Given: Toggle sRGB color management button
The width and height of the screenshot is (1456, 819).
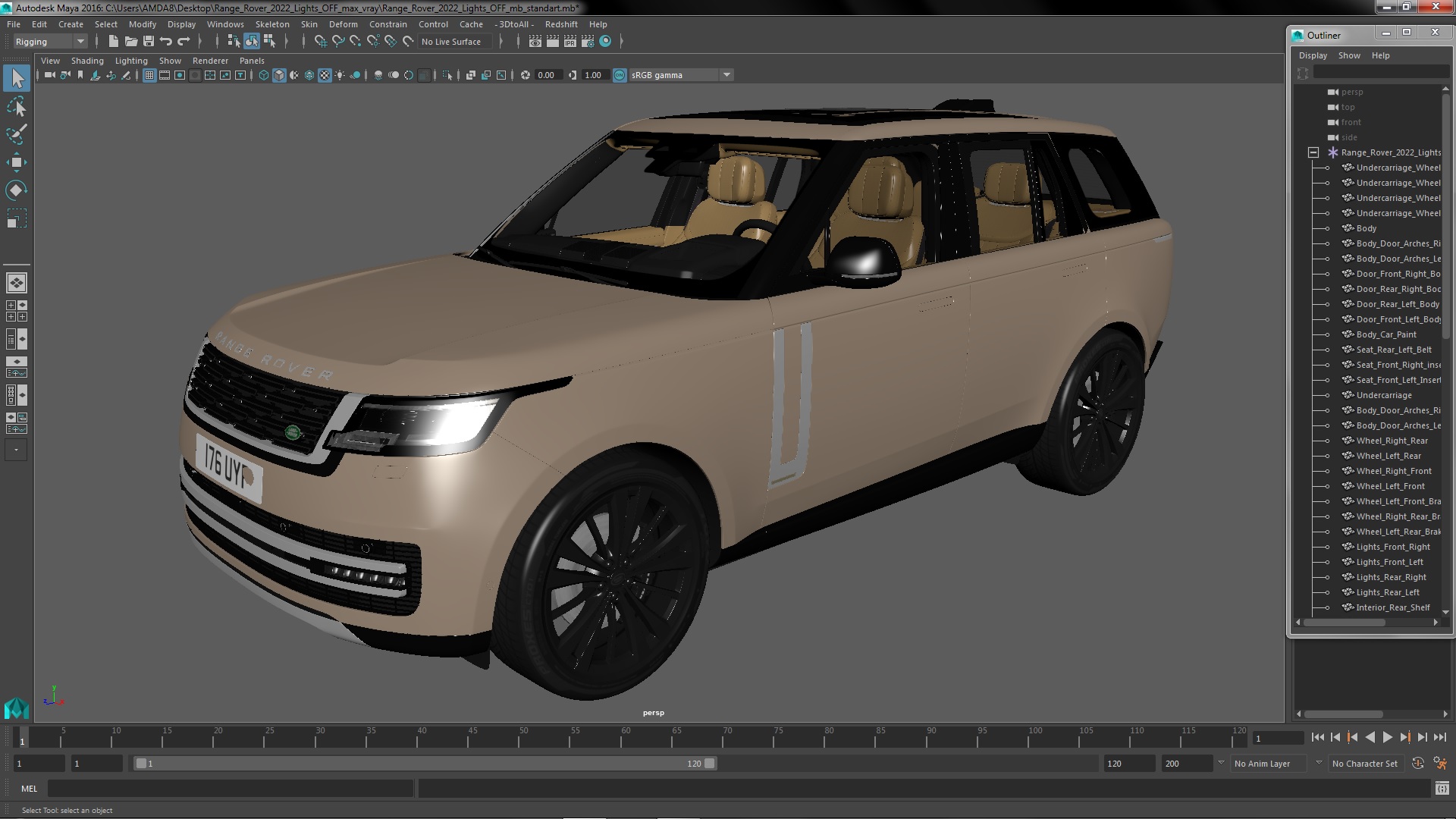Looking at the screenshot, I should [x=620, y=75].
